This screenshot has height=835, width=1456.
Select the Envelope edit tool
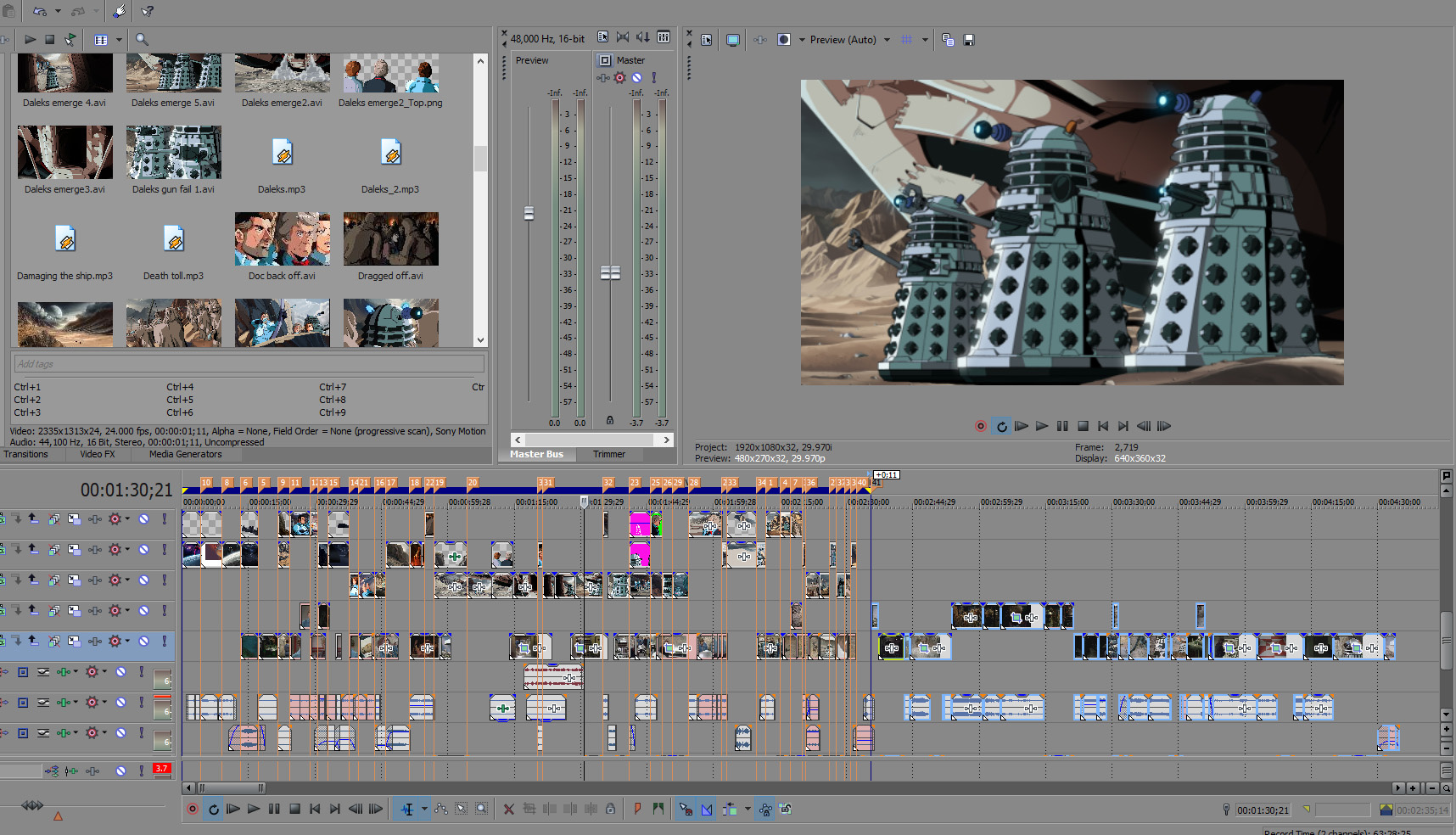point(441,810)
